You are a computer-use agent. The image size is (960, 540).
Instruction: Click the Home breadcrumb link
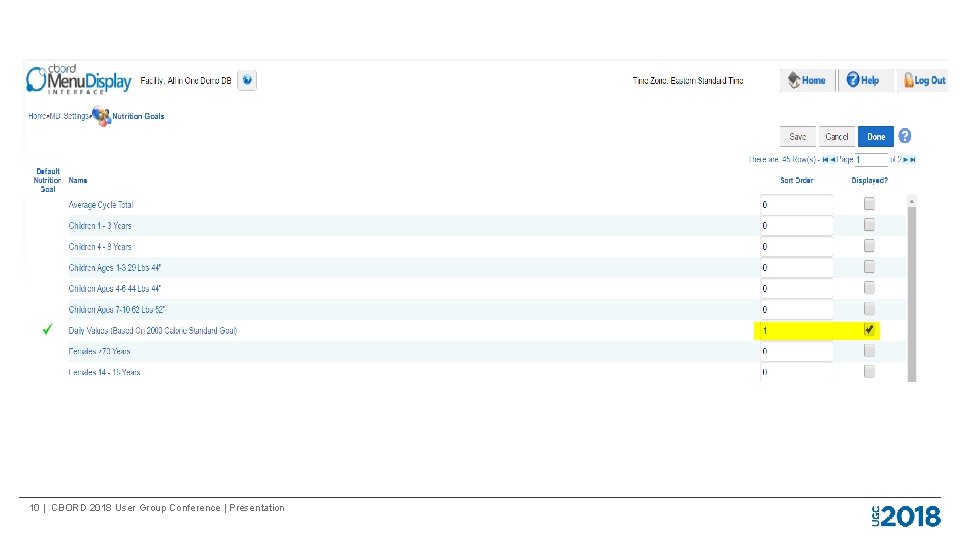tap(37, 116)
